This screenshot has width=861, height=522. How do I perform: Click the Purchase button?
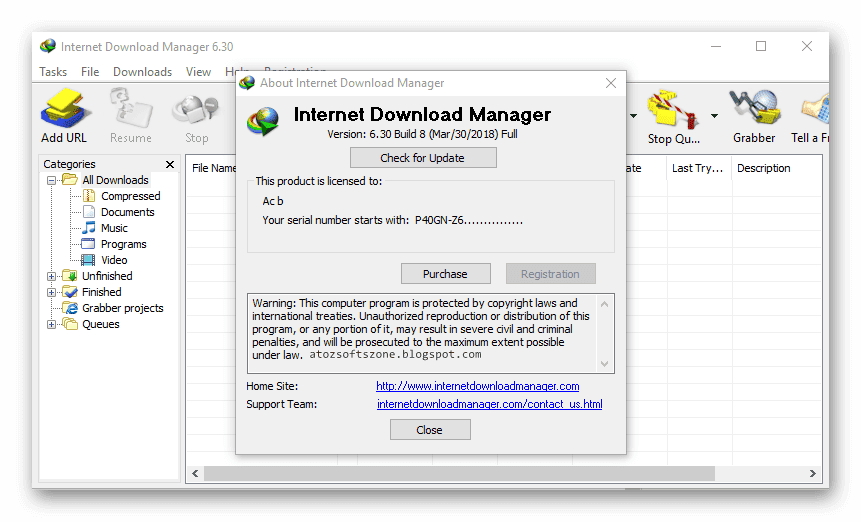445,273
